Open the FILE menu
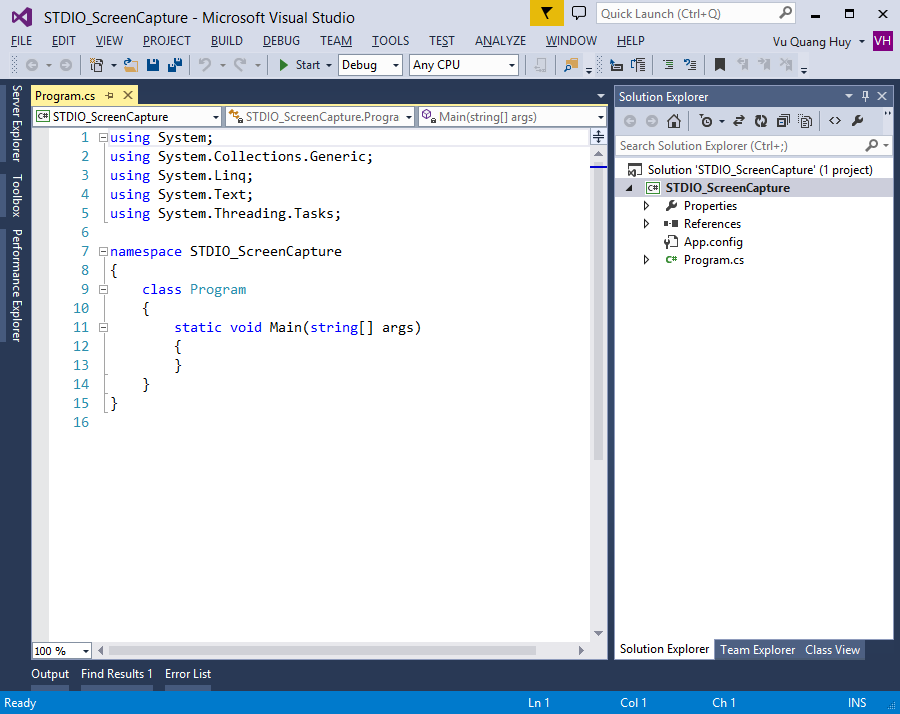The width and height of the screenshot is (900, 714). click(22, 41)
